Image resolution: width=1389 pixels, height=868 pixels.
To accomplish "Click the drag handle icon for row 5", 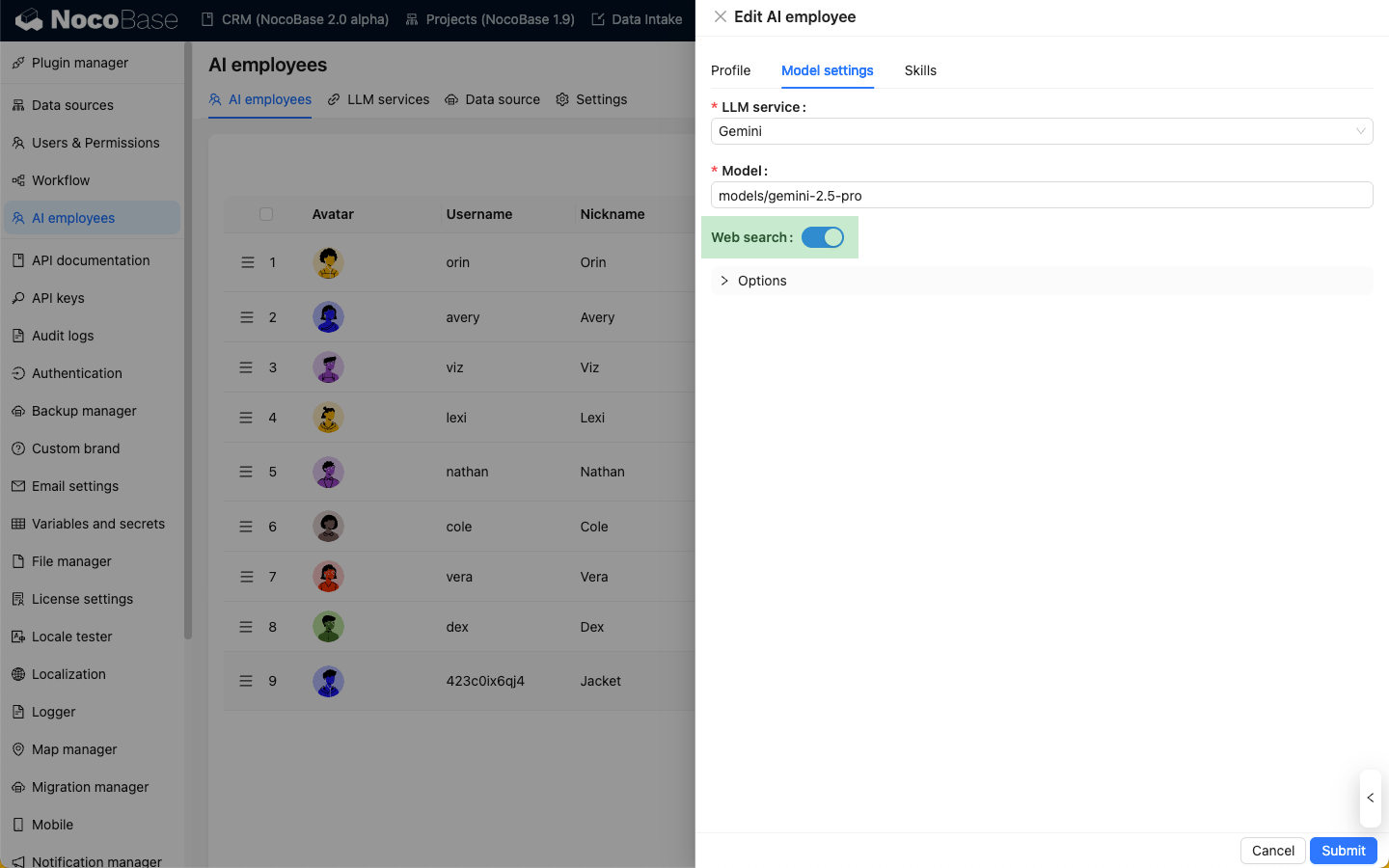I will point(247,472).
